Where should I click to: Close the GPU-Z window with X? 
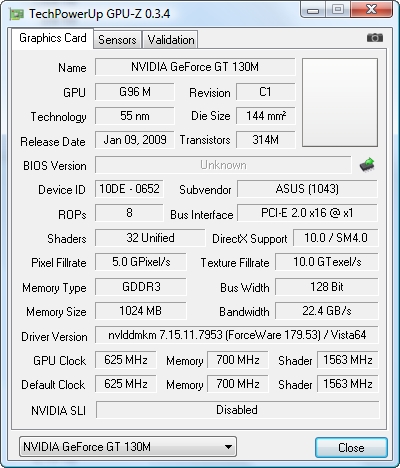[371, 9]
